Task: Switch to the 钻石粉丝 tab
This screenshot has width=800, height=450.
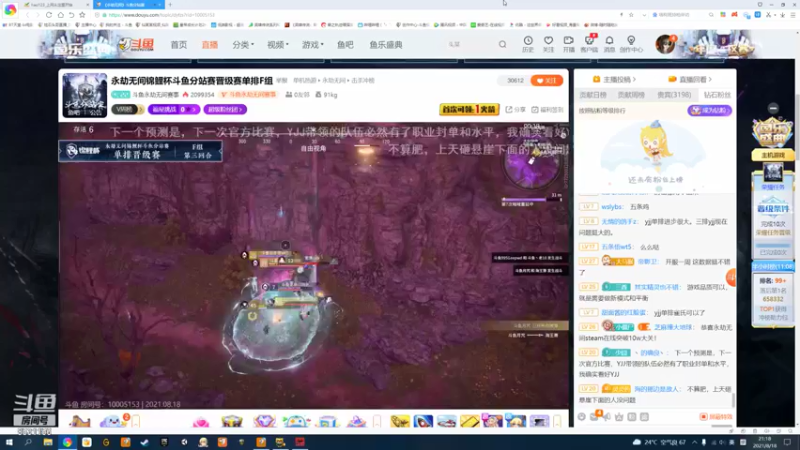Action: coord(717,95)
